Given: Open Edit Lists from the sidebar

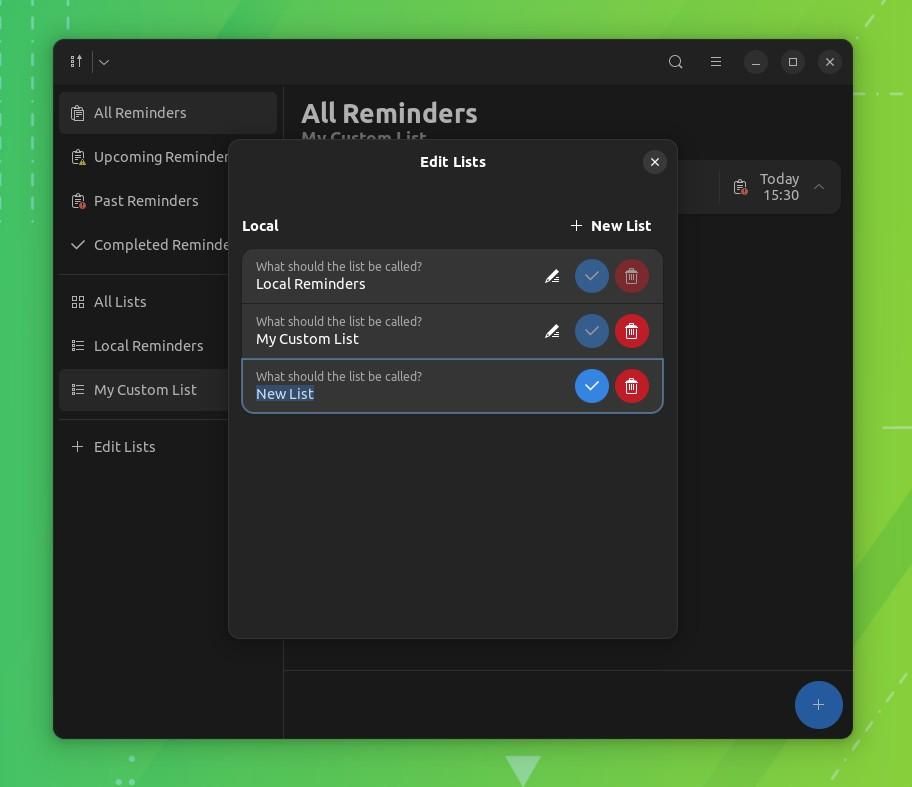Looking at the screenshot, I should (x=124, y=446).
